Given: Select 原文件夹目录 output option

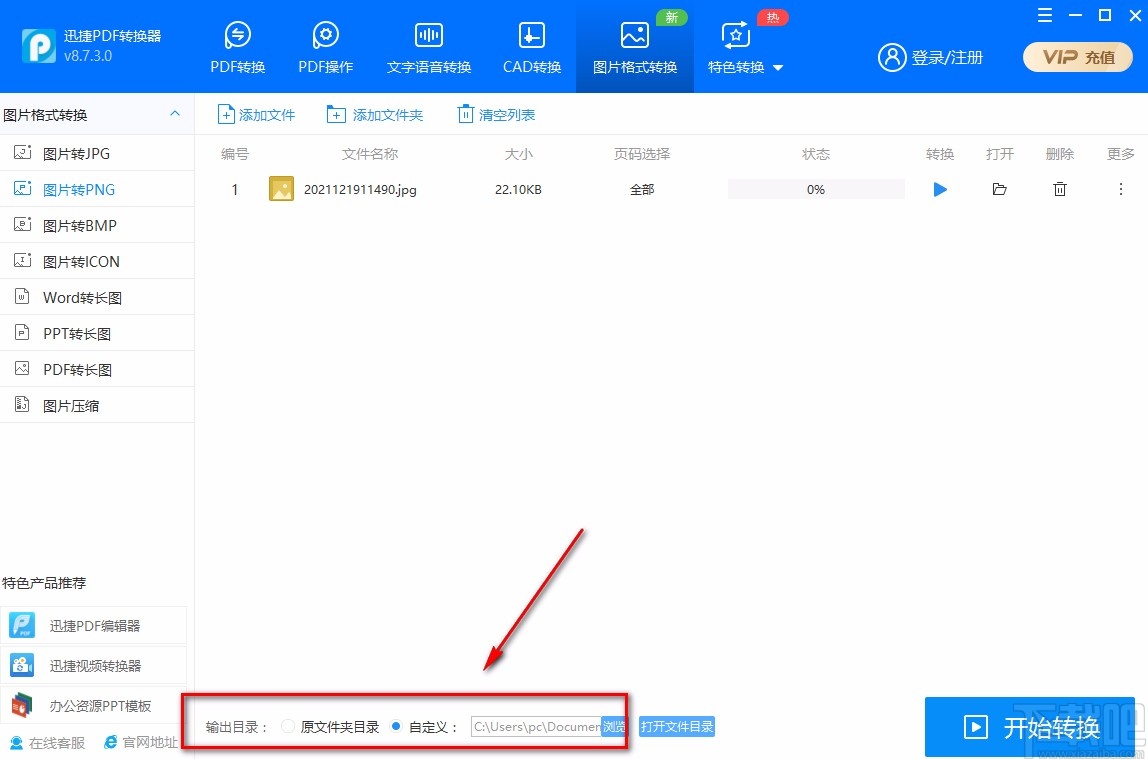Looking at the screenshot, I should point(288,727).
